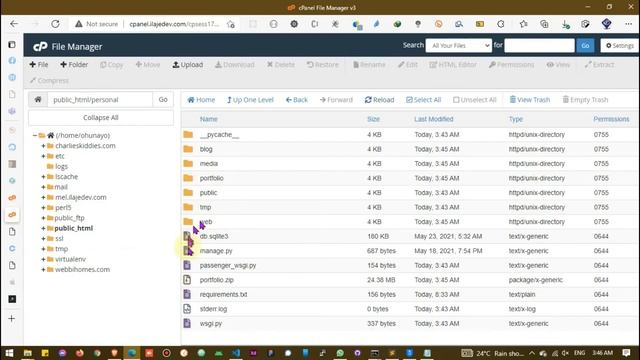Expand the charlieskiddies.com tree folder
This screenshot has height=360, width=640.
pos(43,146)
